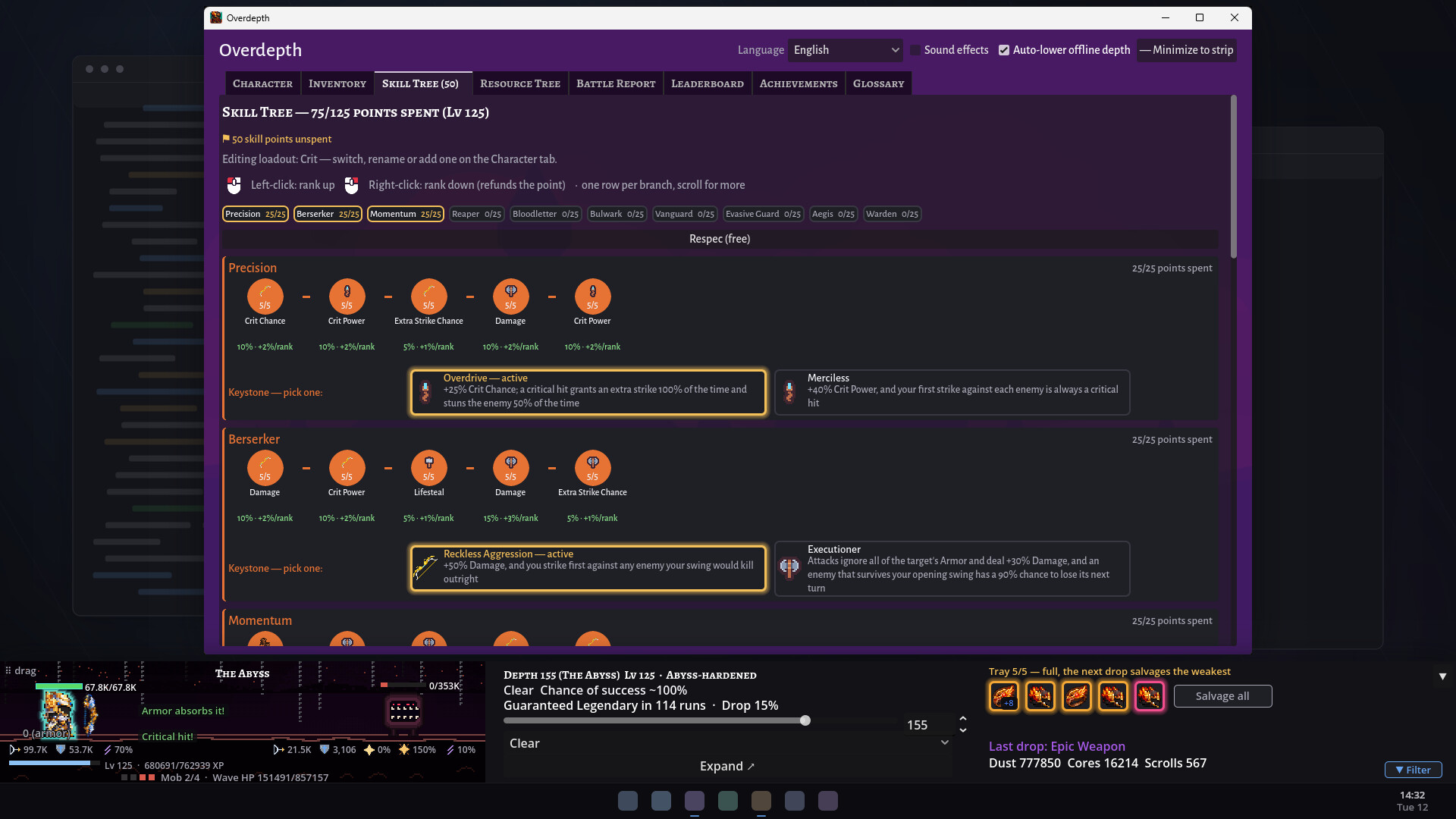
Task: Rank up Precision Crit Chance skill node
Action: point(265,297)
